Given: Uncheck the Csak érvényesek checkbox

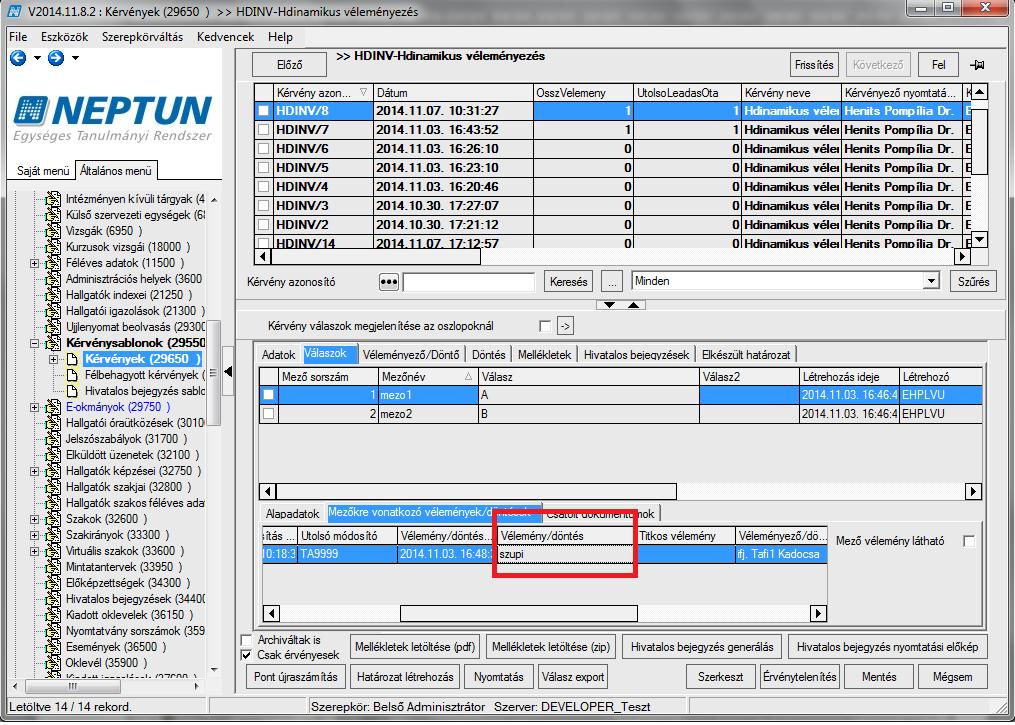Looking at the screenshot, I should coord(246,655).
